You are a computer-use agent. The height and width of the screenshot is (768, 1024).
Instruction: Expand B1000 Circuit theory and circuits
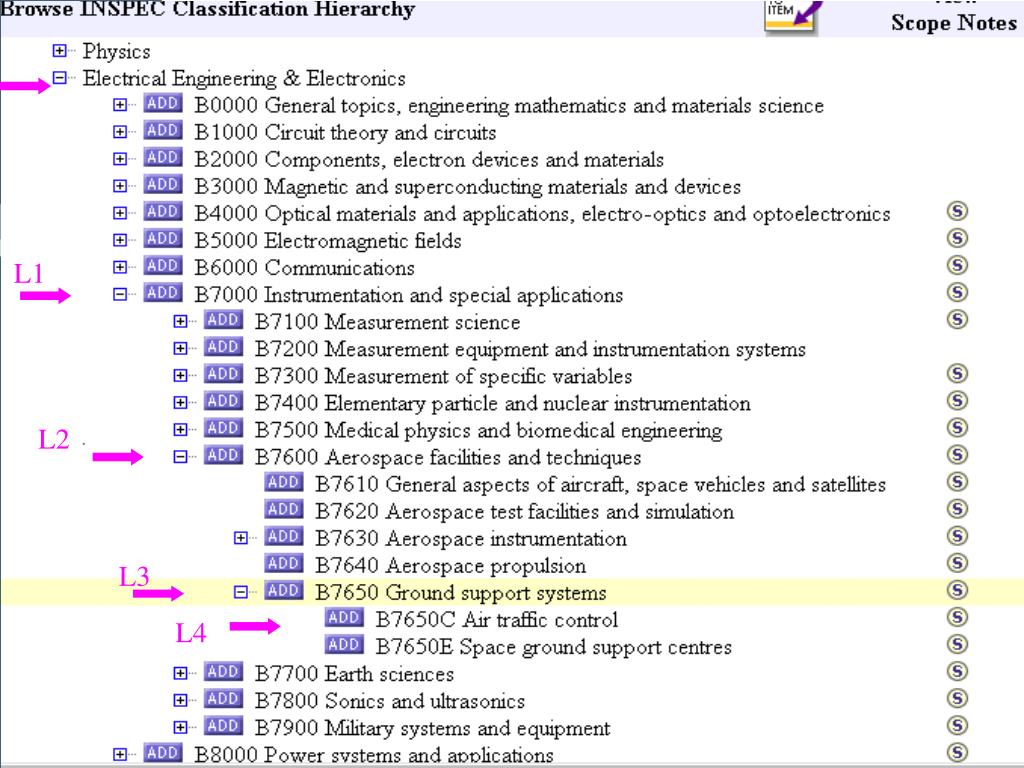click(x=120, y=132)
